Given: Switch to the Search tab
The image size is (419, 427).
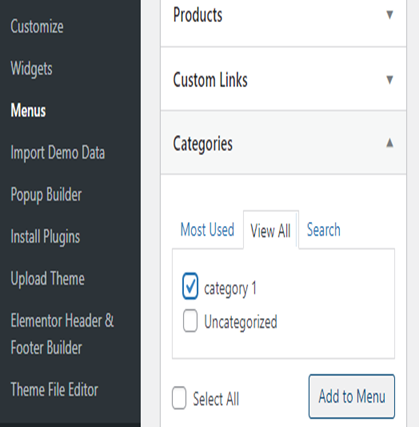Looking at the screenshot, I should point(323,230).
